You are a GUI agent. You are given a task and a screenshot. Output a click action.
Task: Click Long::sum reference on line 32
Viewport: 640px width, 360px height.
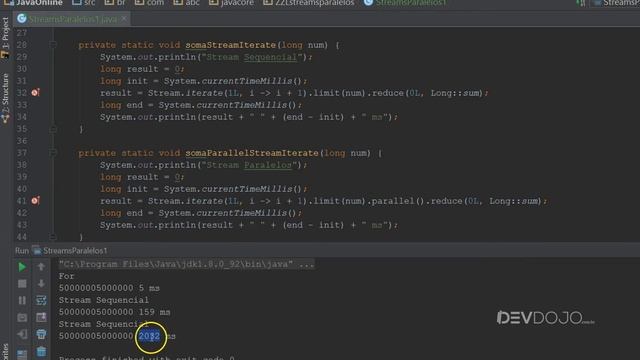(455, 93)
